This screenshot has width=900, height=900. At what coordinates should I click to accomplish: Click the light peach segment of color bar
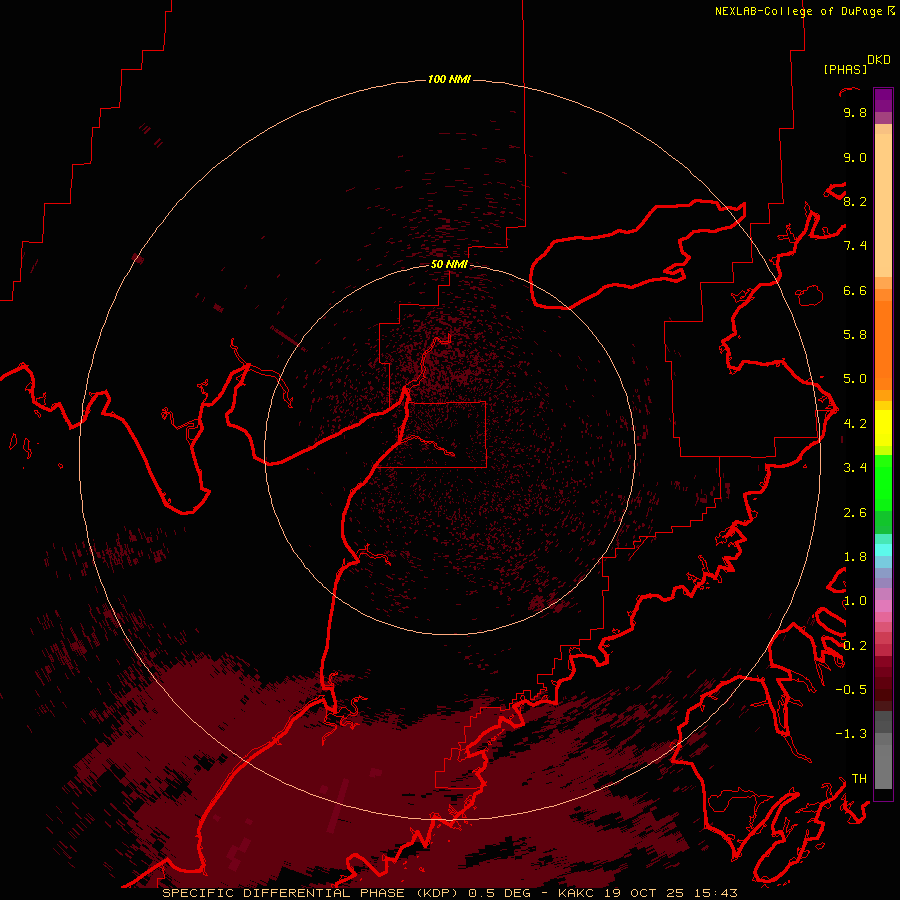pos(883,205)
